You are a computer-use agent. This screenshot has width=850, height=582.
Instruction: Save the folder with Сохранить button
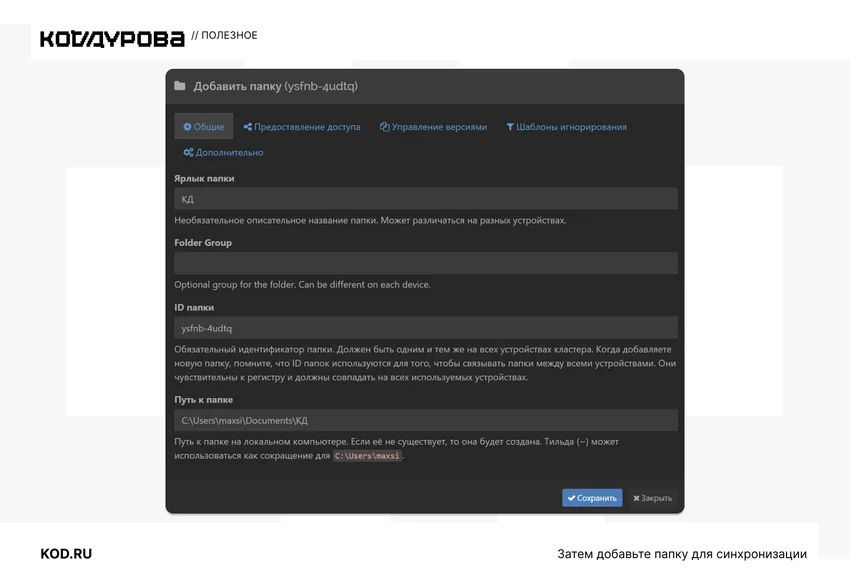tap(592, 498)
